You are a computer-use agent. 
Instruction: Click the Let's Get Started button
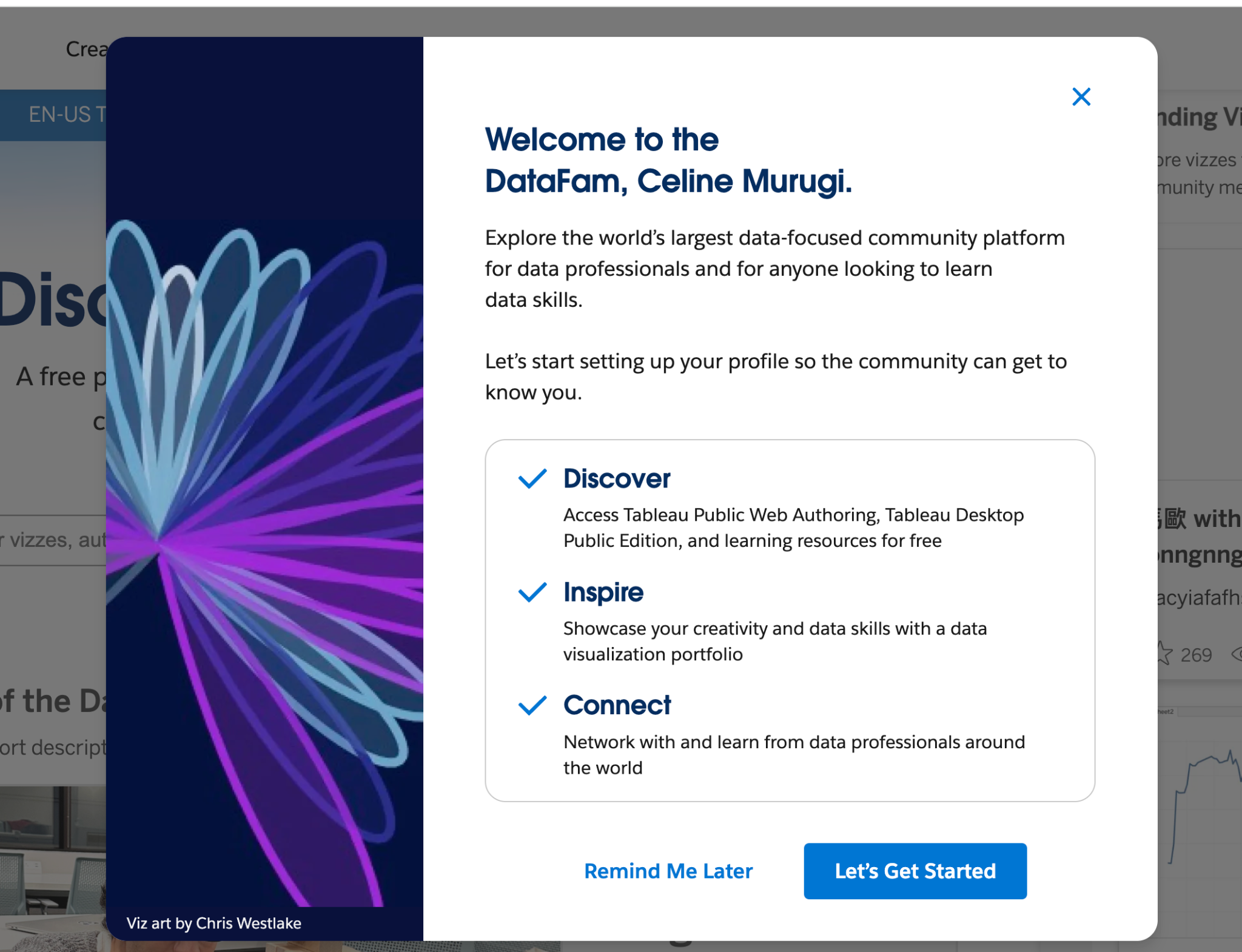pos(915,871)
